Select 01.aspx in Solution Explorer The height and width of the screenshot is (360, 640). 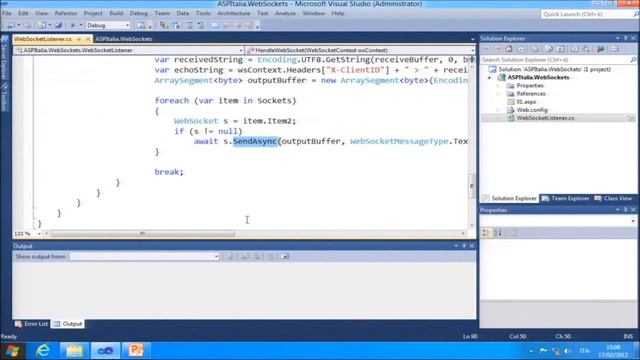pyautogui.click(x=526, y=102)
